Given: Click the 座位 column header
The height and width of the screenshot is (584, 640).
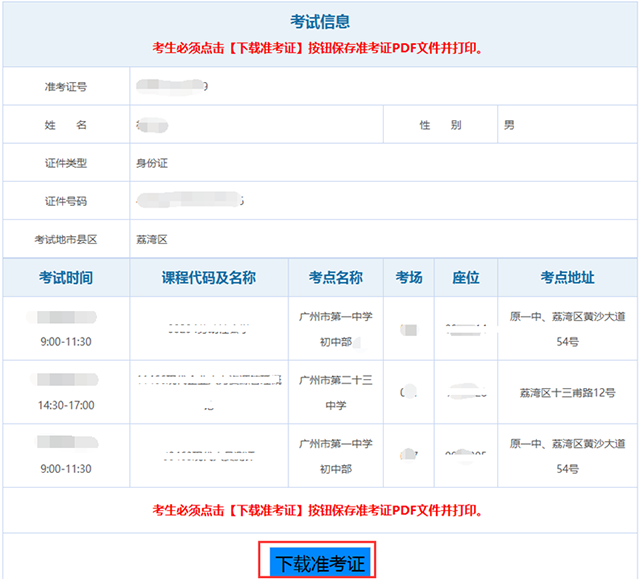Looking at the screenshot, I should 466,278.
